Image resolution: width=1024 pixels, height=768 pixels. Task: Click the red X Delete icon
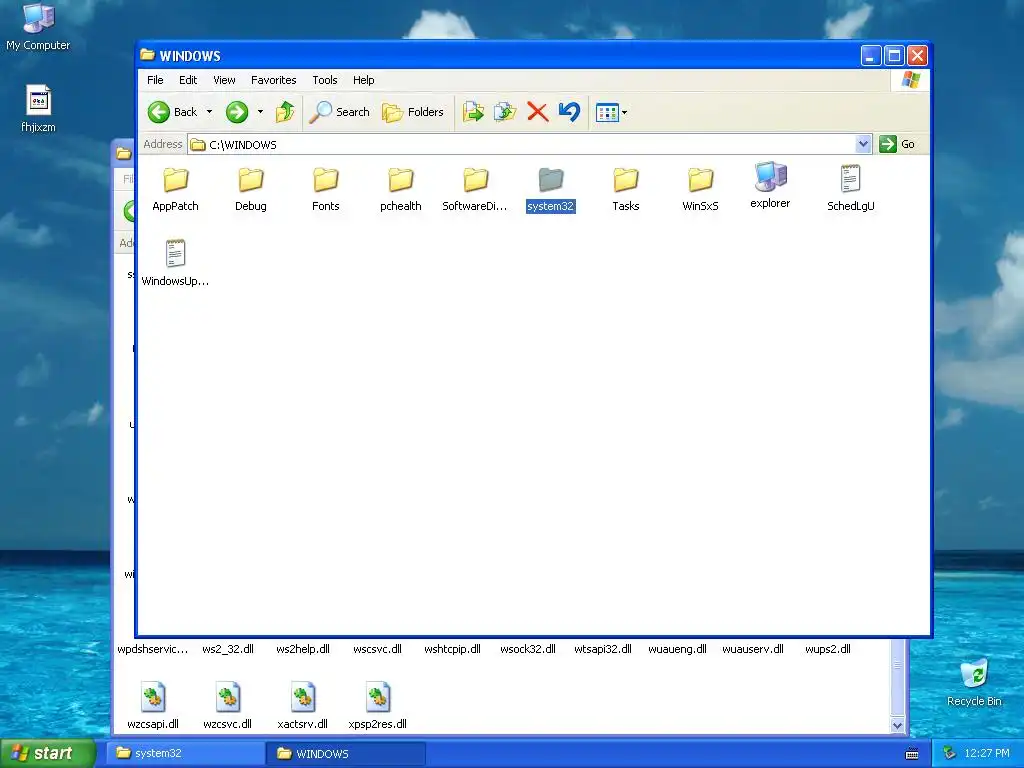537,112
